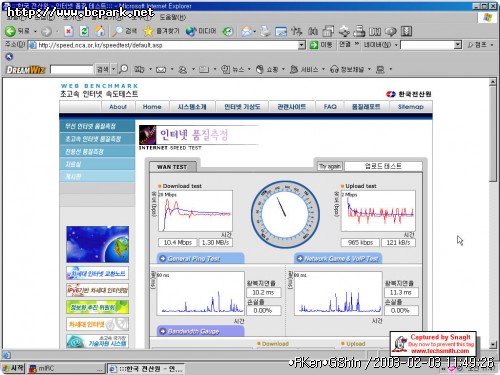Select the WAN TEST tab
The height and width of the screenshot is (375, 500).
point(172,167)
